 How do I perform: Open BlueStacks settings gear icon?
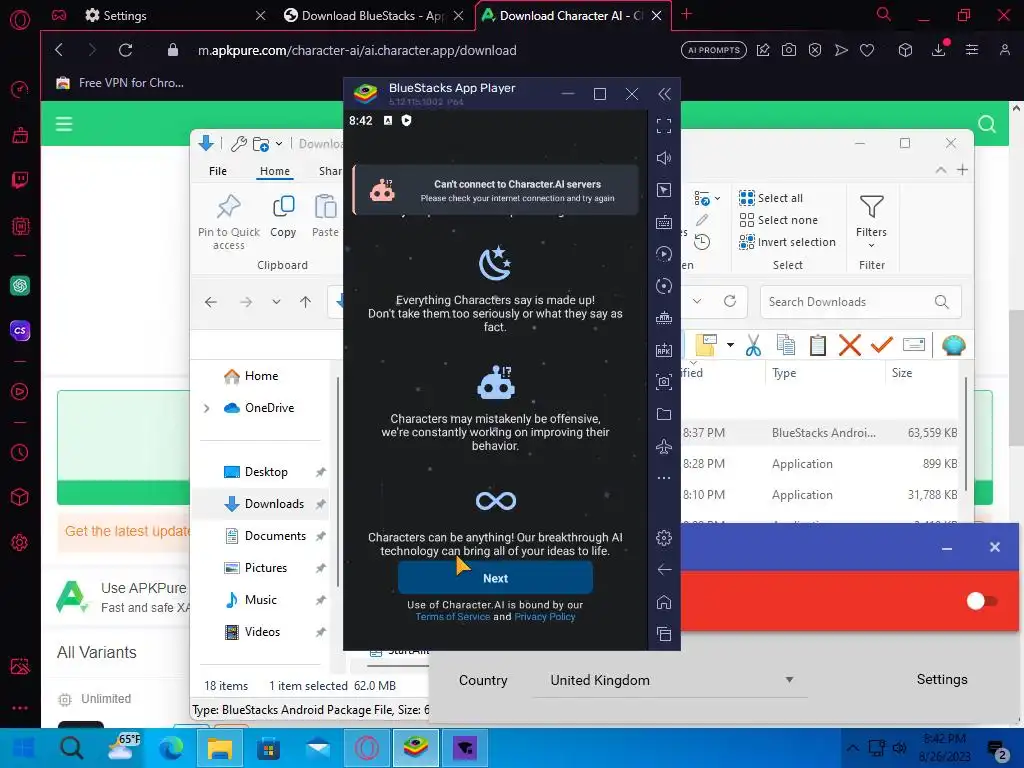(664, 537)
